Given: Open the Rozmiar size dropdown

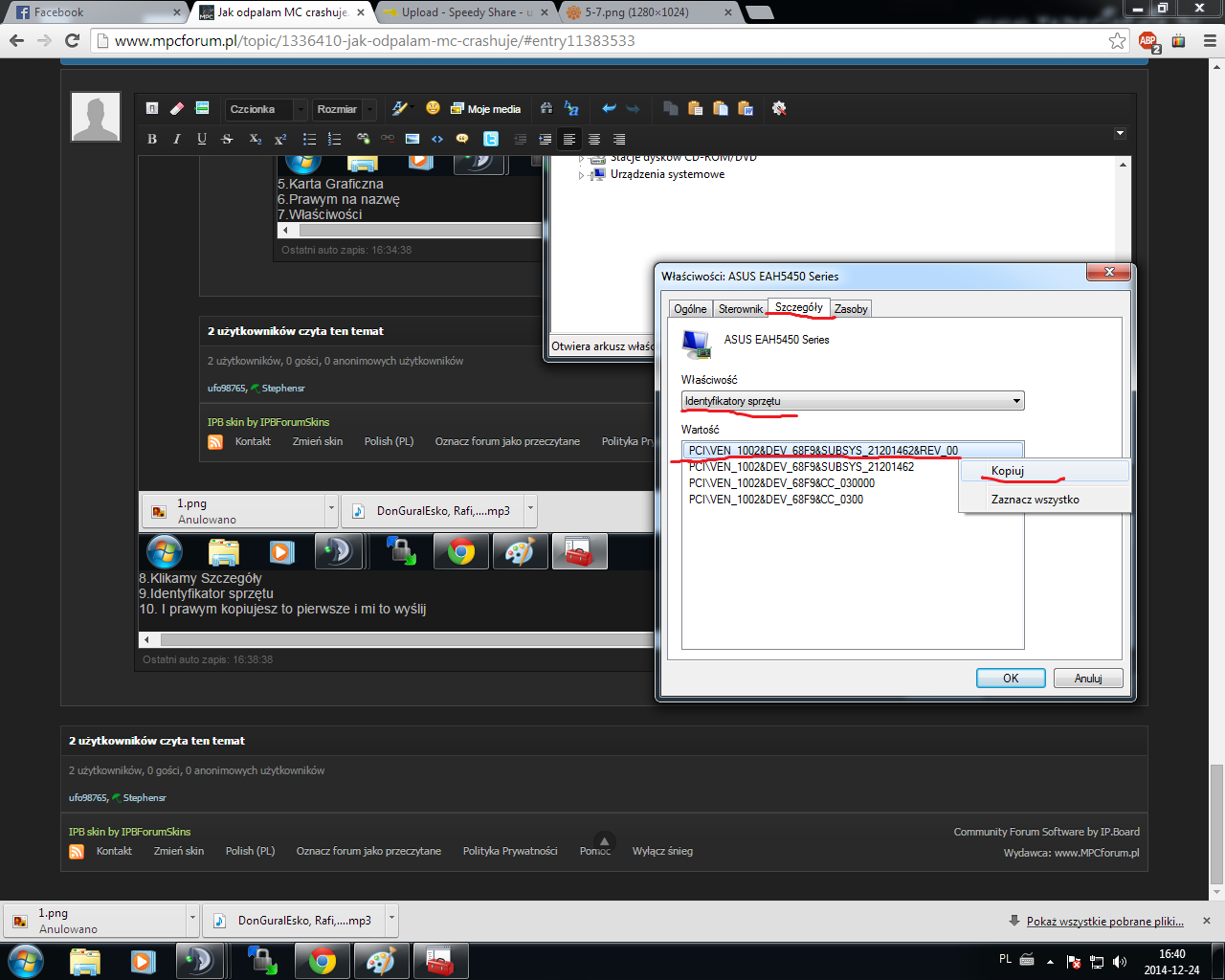Looking at the screenshot, I should click(x=345, y=109).
